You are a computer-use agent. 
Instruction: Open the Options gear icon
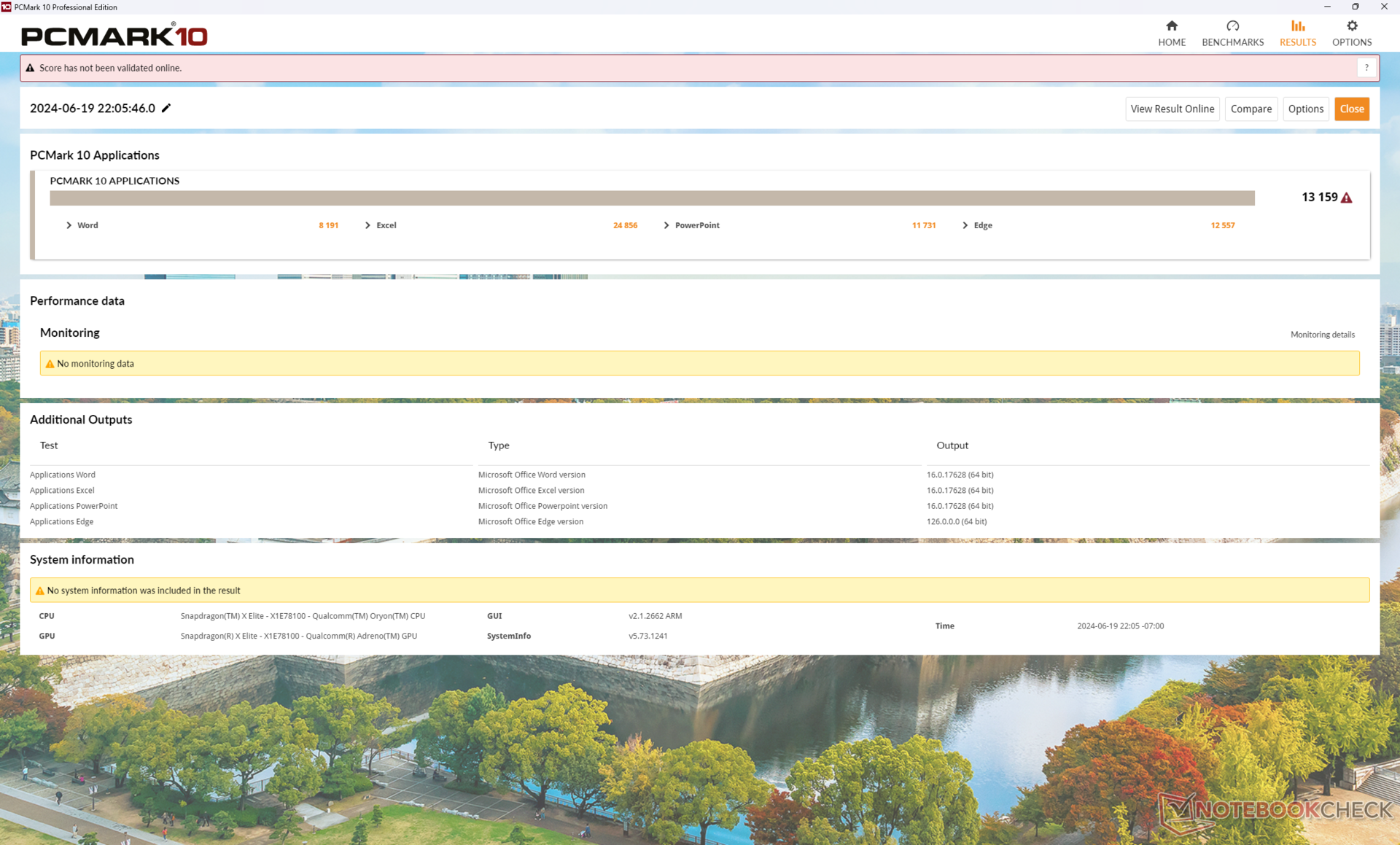pos(1351,27)
